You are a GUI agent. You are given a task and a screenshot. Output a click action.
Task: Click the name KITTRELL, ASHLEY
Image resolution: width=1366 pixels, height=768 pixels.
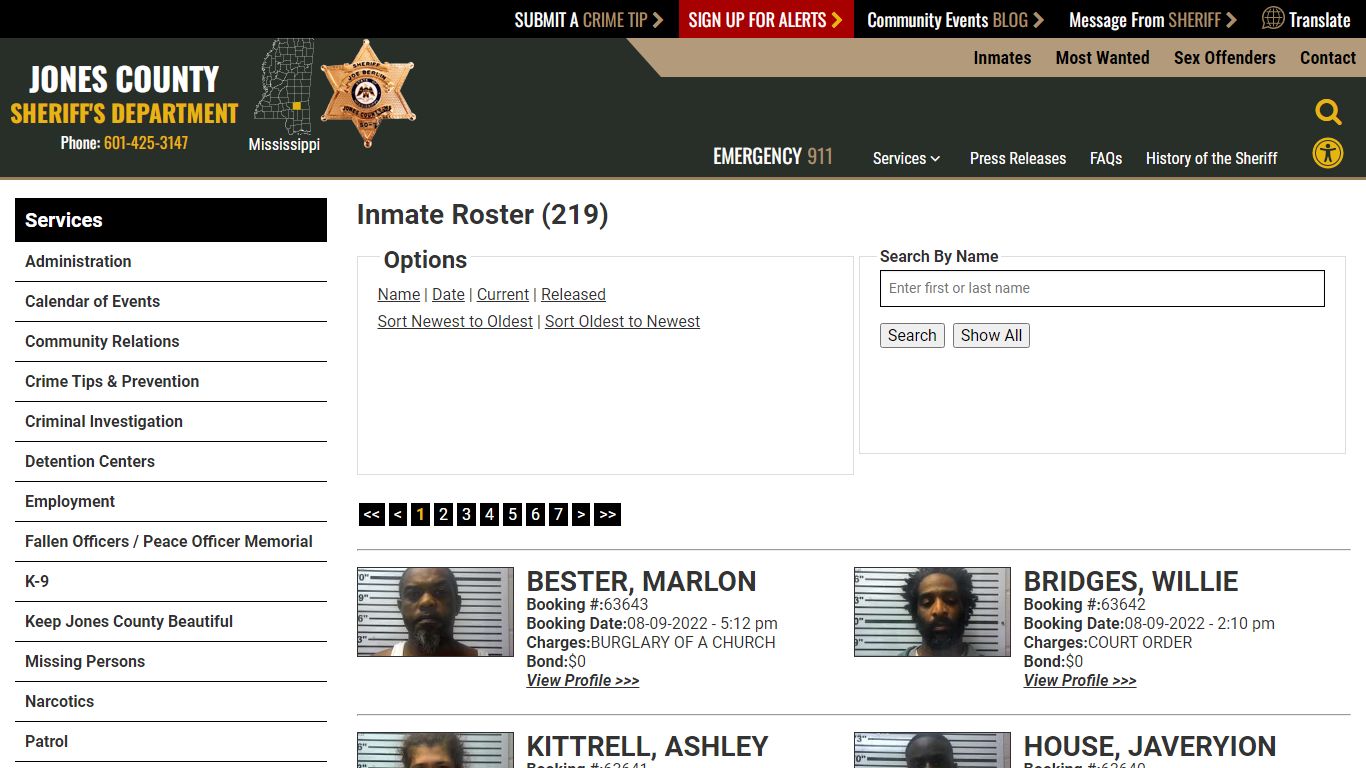647,746
